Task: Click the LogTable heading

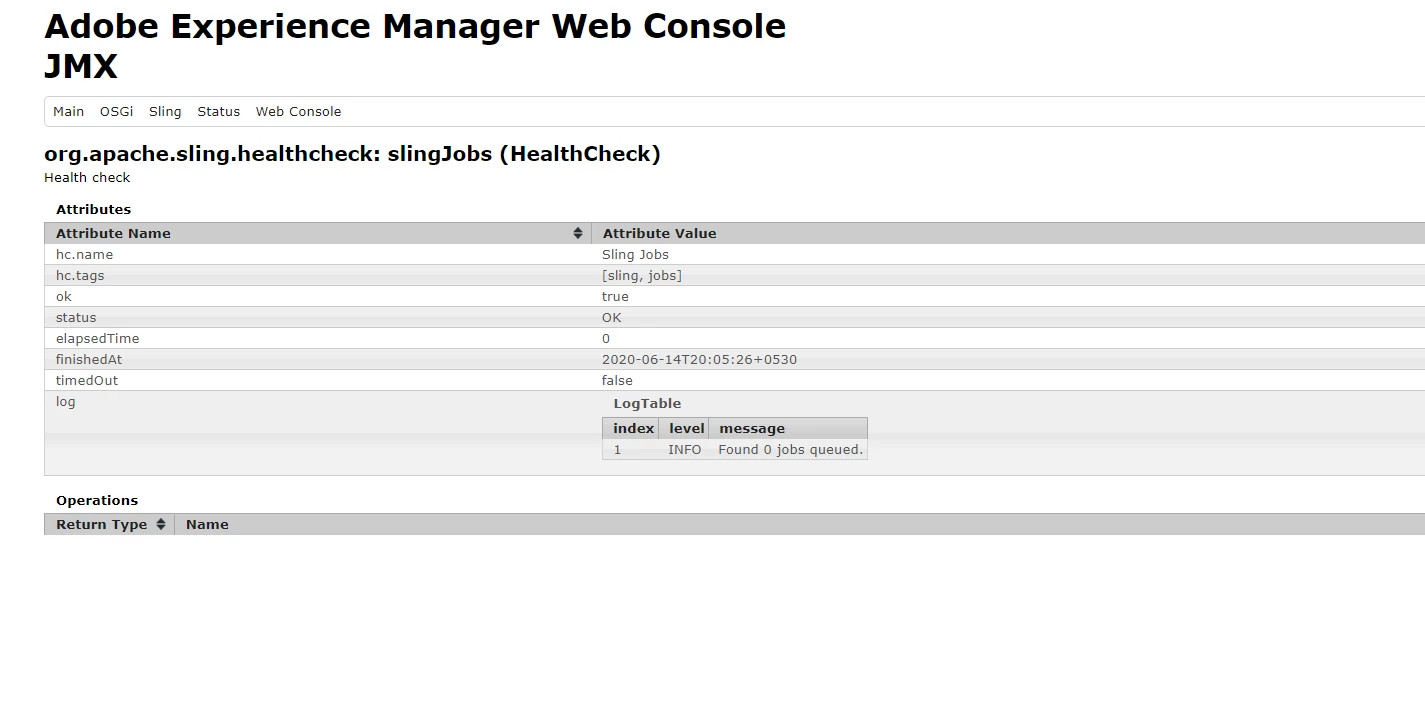Action: point(647,403)
